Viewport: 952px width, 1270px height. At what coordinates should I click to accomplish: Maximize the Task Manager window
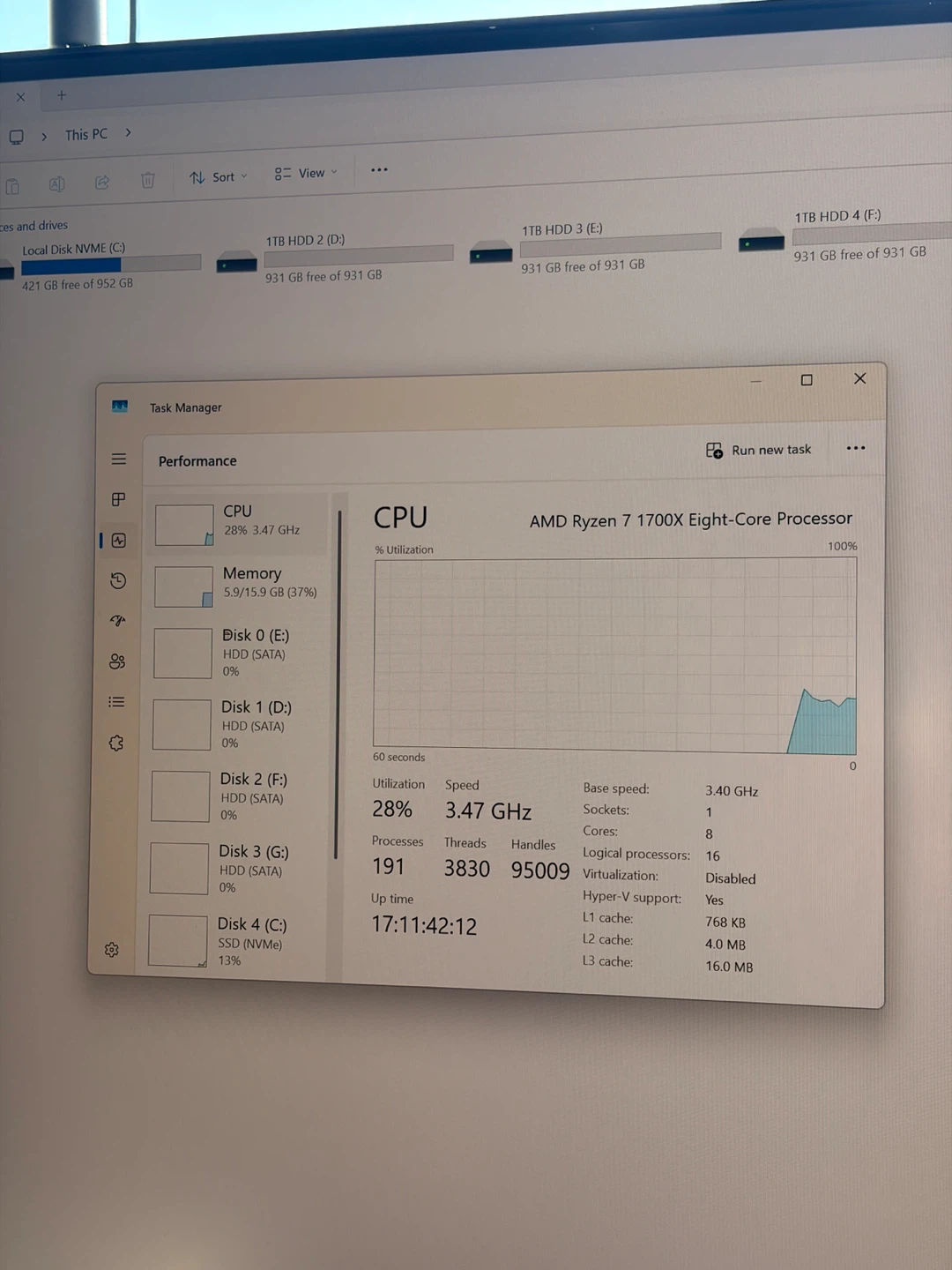tap(806, 380)
